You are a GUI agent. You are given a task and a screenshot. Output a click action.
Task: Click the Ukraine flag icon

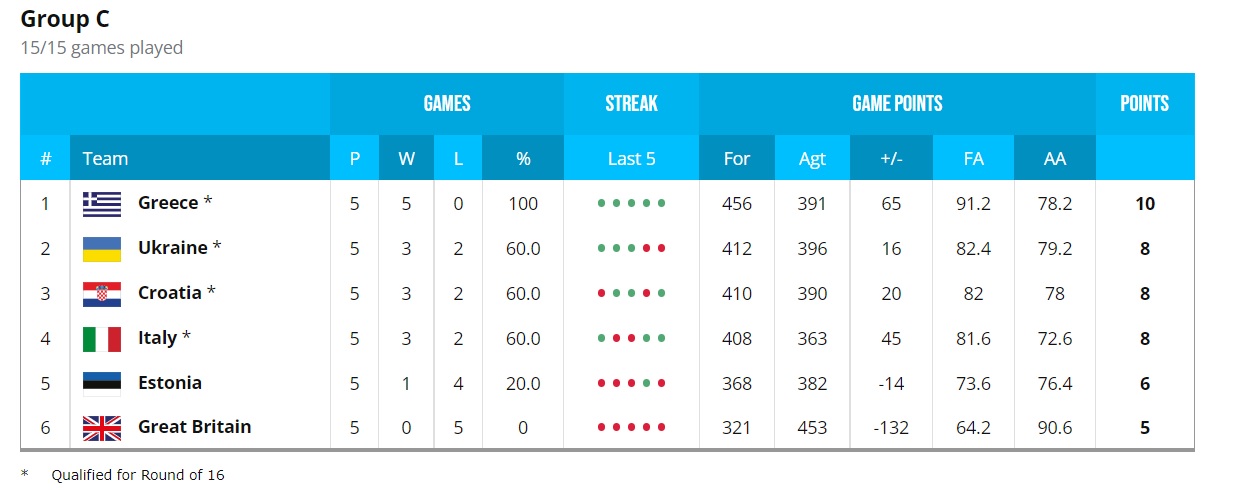[102, 249]
